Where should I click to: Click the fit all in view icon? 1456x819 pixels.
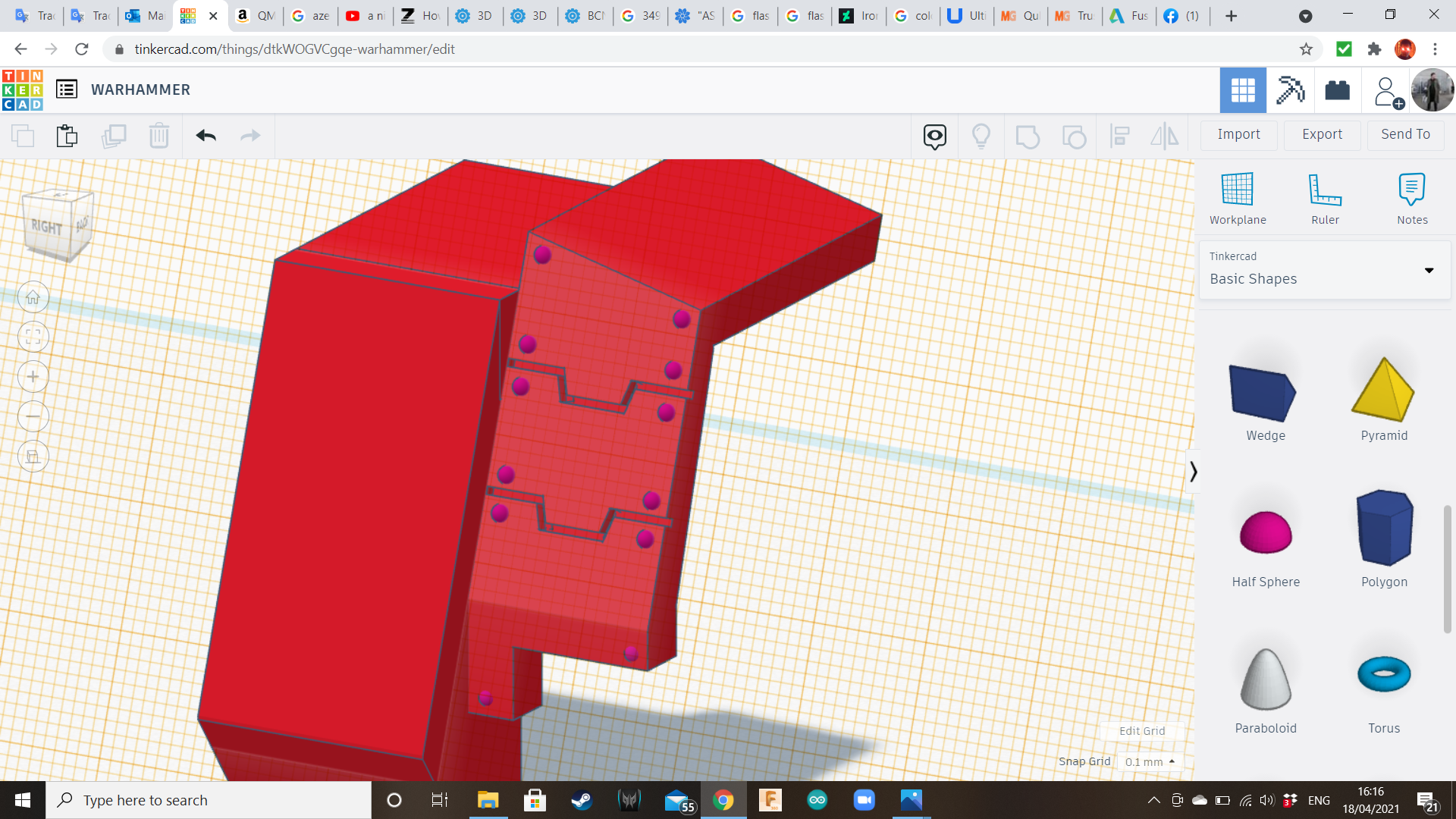[33, 337]
